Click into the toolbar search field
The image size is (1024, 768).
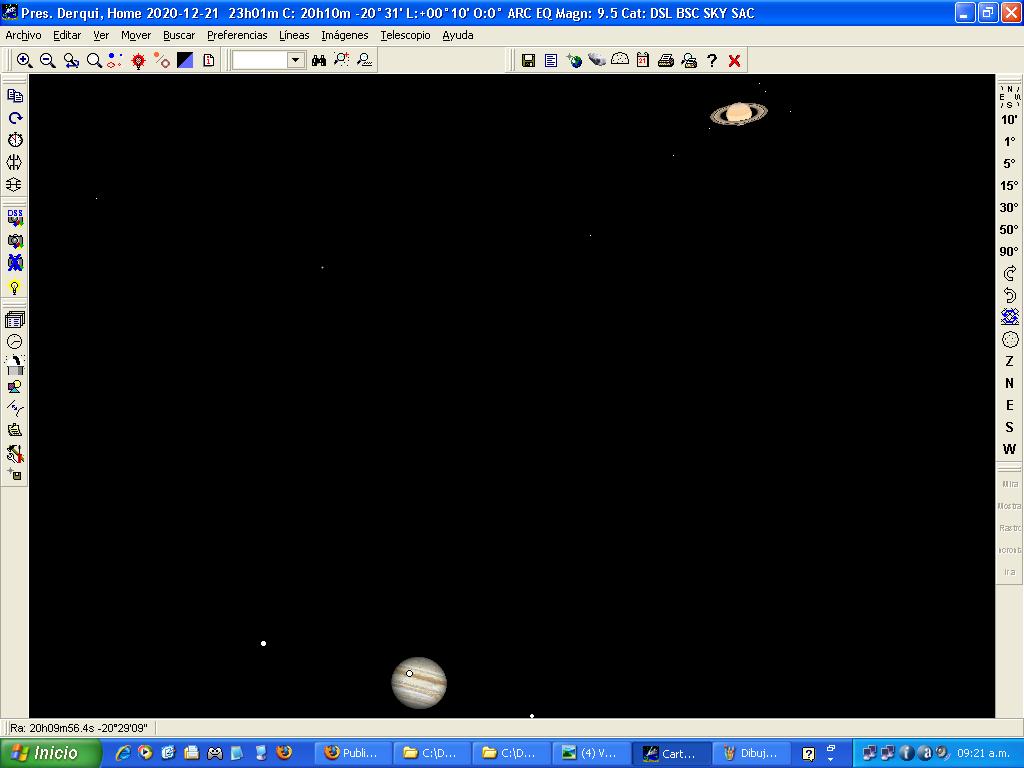260,60
